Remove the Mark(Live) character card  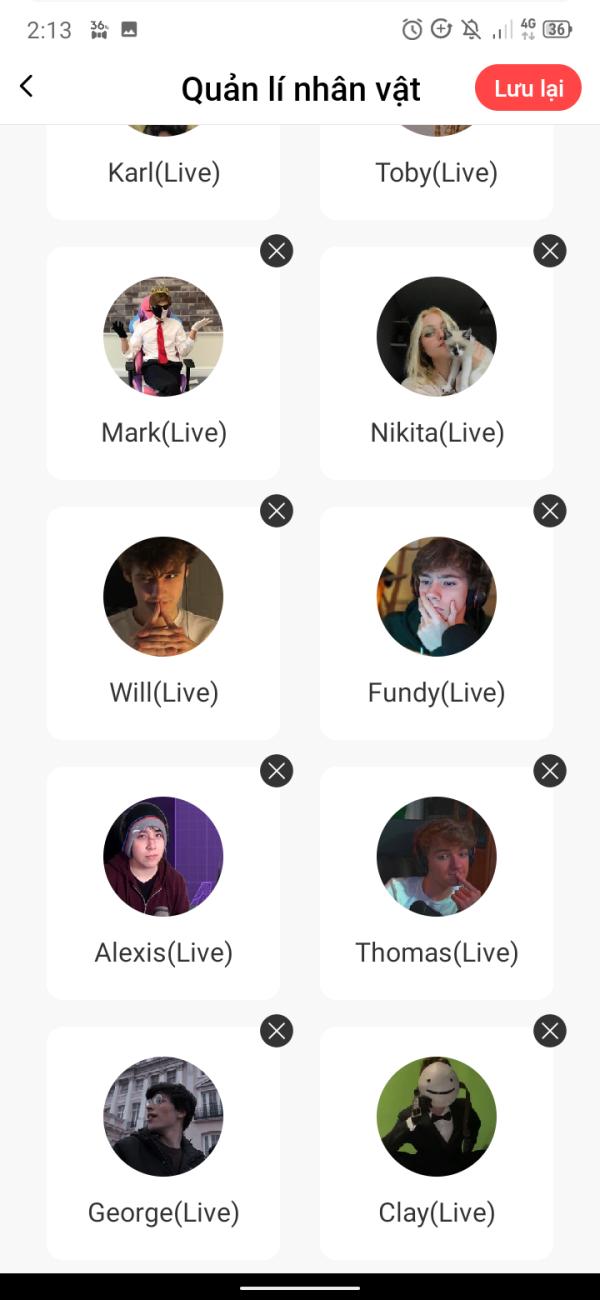pos(277,250)
